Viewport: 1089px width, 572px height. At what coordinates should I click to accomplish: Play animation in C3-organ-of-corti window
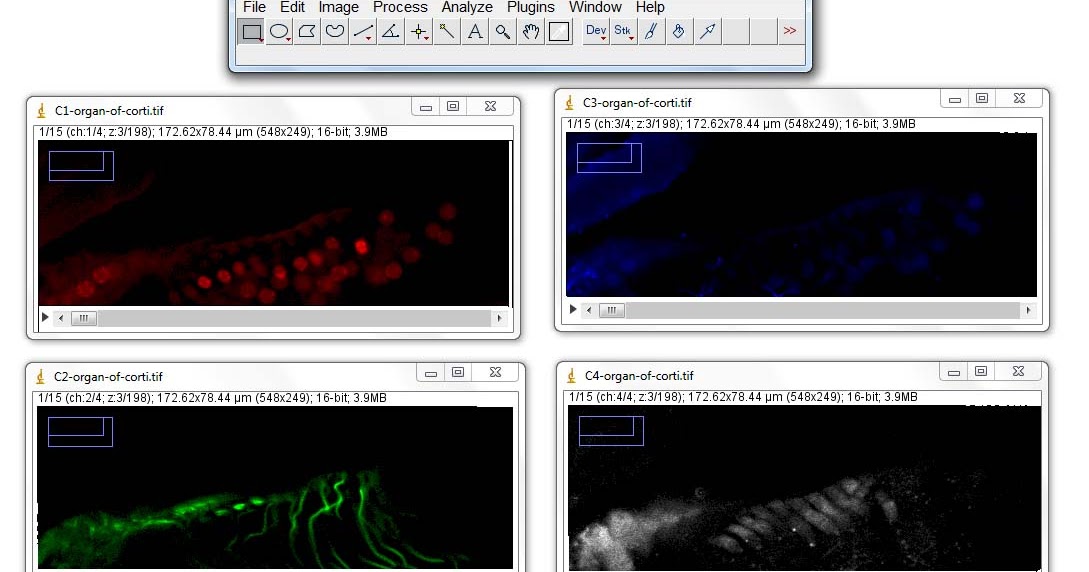pos(573,310)
